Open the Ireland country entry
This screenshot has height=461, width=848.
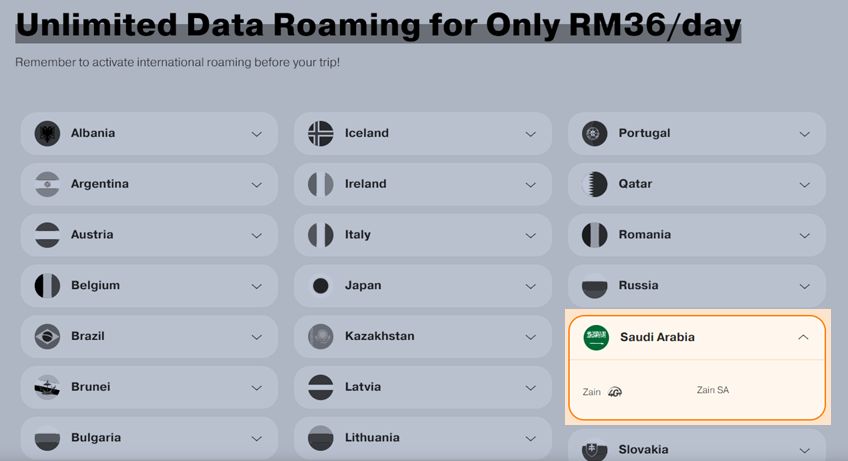tap(423, 184)
